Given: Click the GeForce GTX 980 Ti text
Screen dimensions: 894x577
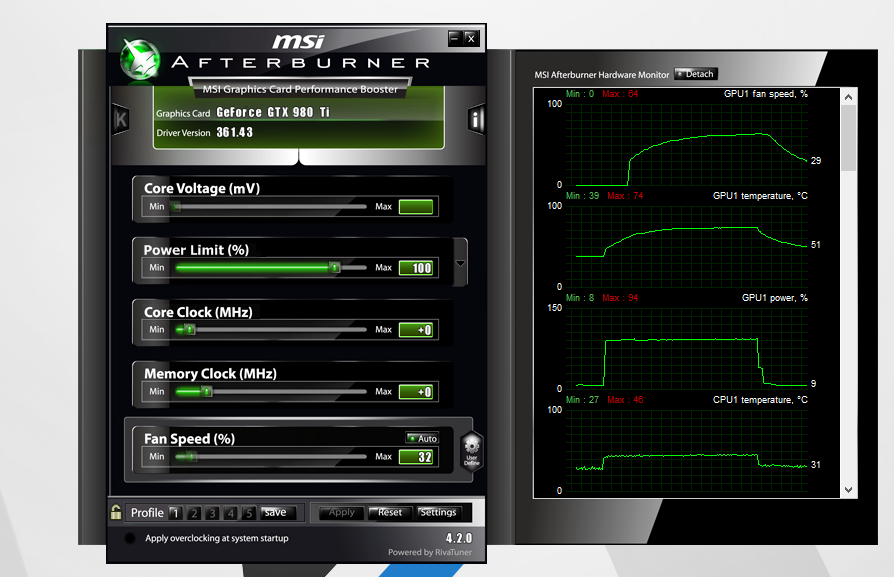Looking at the screenshot, I should point(273,112).
